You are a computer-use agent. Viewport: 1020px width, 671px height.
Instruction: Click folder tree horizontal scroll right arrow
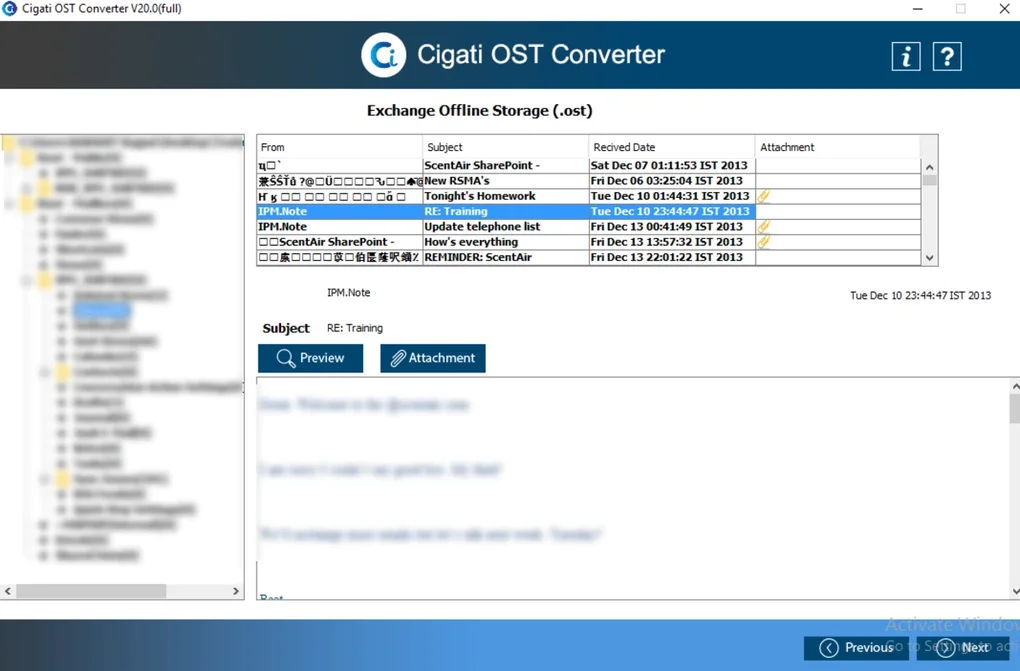pyautogui.click(x=236, y=591)
